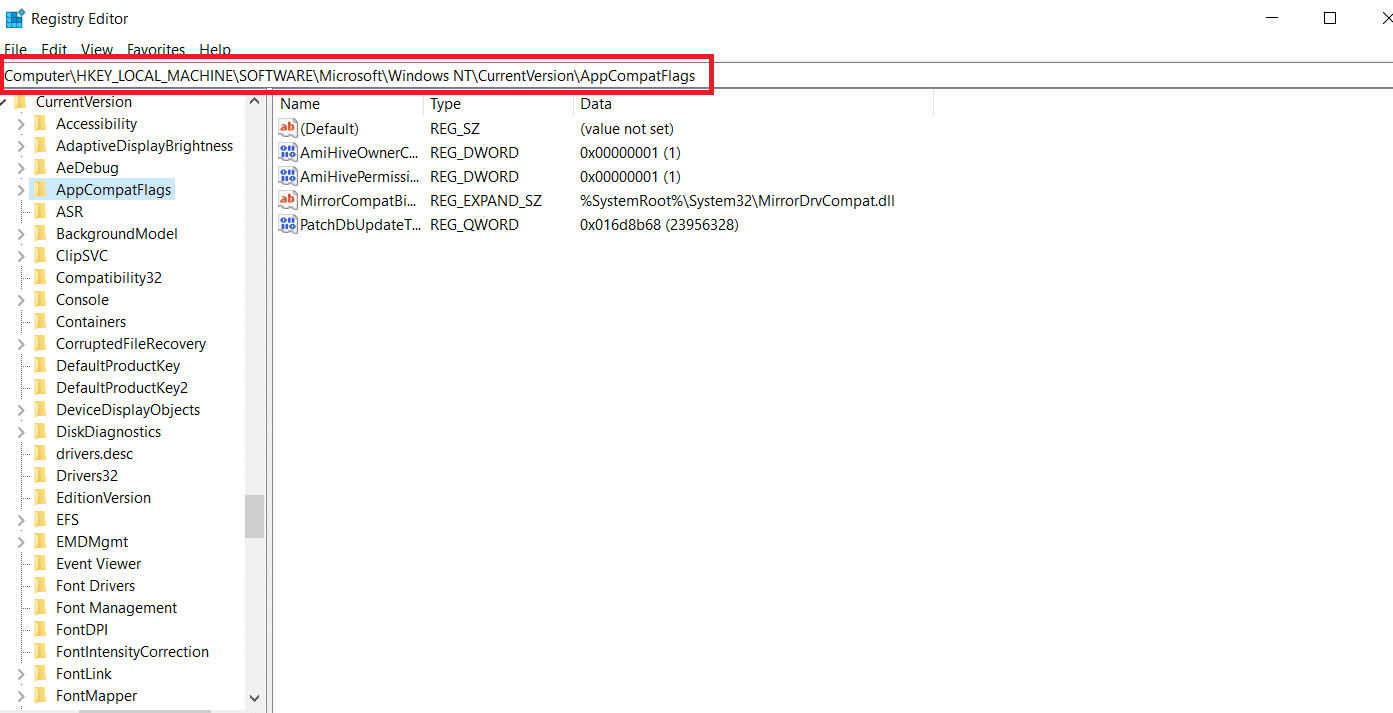Screen dimensions: 1393x713
Task: Click the (Default) string value icon
Action: [288, 128]
